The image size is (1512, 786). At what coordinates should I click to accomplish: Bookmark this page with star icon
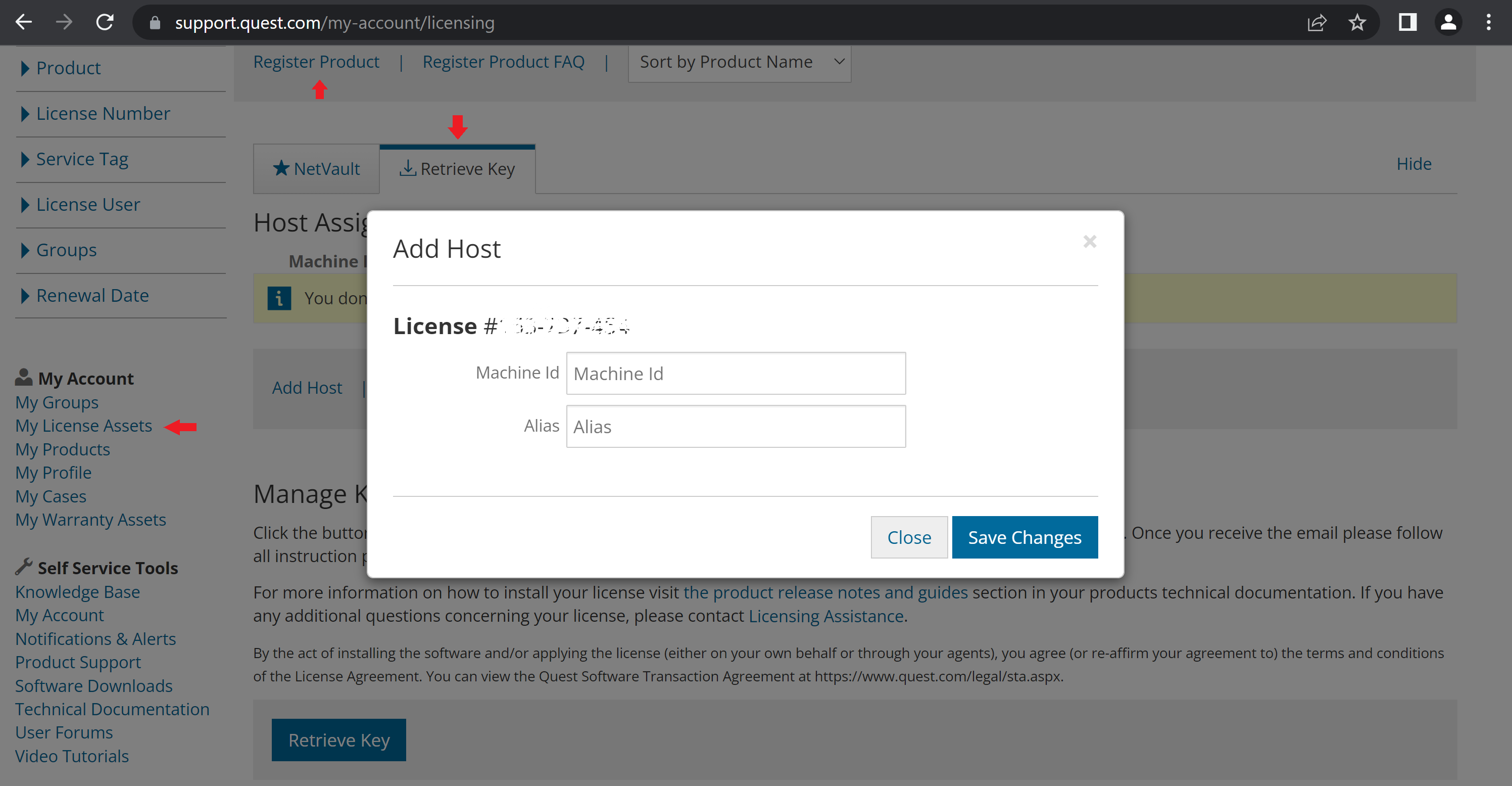click(1357, 22)
